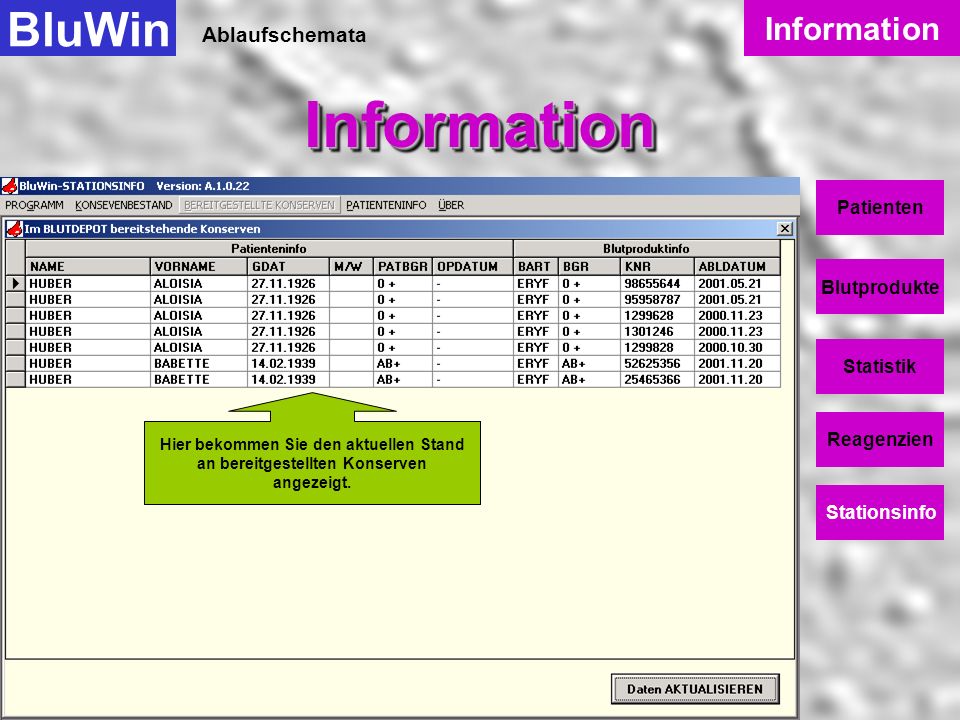Click GDAT 14.02.1939 in row KNR 52625356
Screen dimensions: 960x720
(288, 363)
